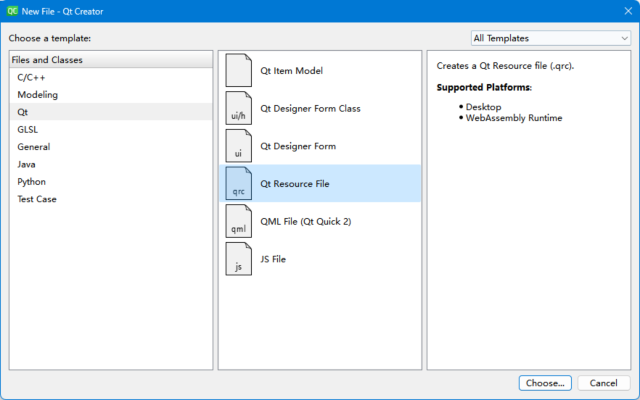Click the Qt Item Model file icon

[239, 71]
